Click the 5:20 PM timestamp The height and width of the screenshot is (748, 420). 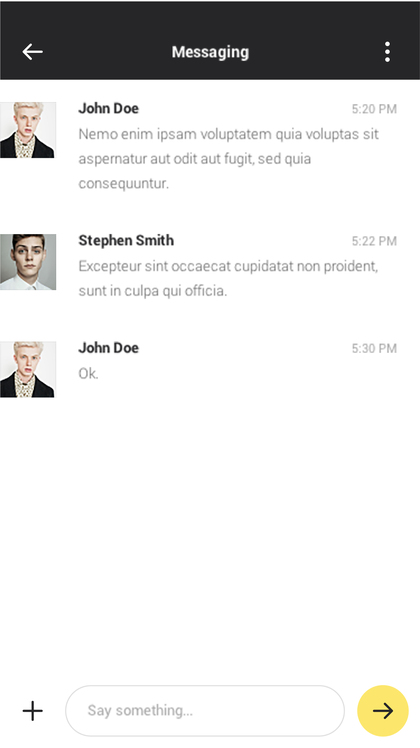pos(374,109)
